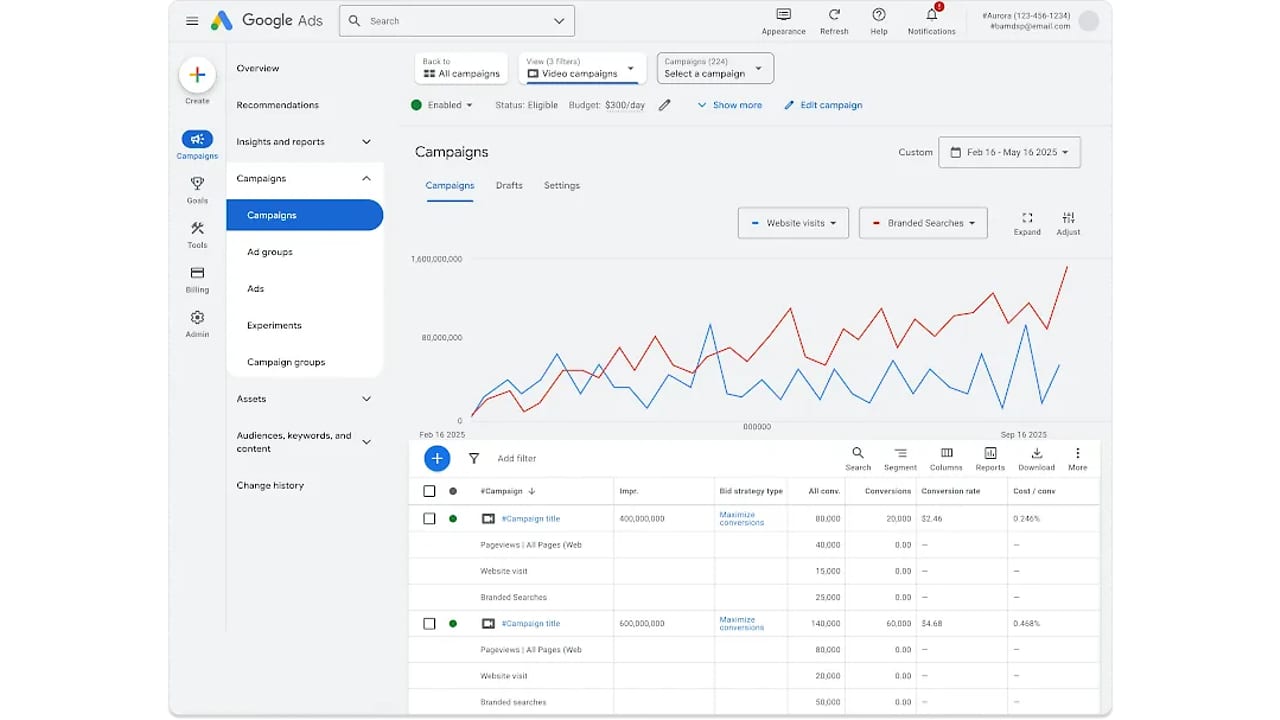Open the Segment tool
This screenshot has width=1280, height=720.
coord(900,459)
